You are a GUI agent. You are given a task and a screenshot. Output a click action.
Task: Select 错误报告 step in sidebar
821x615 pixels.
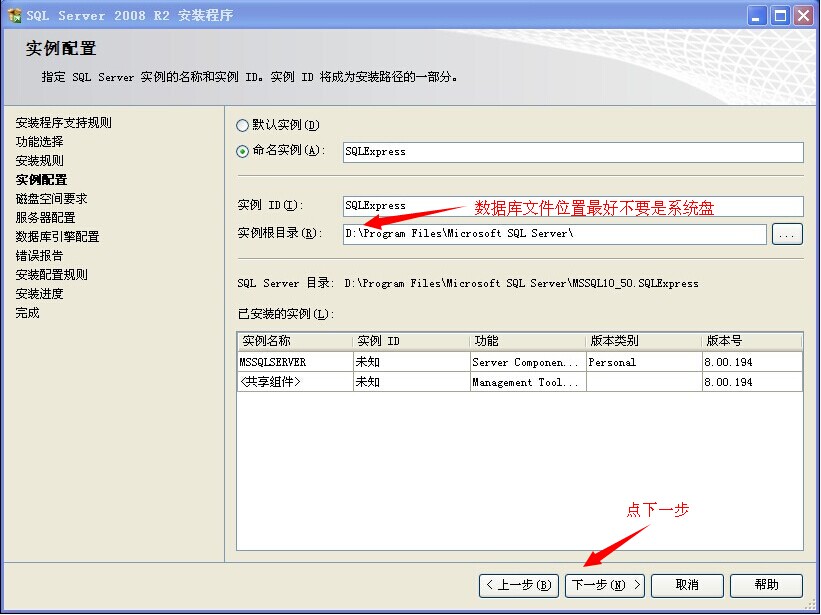(x=39, y=256)
